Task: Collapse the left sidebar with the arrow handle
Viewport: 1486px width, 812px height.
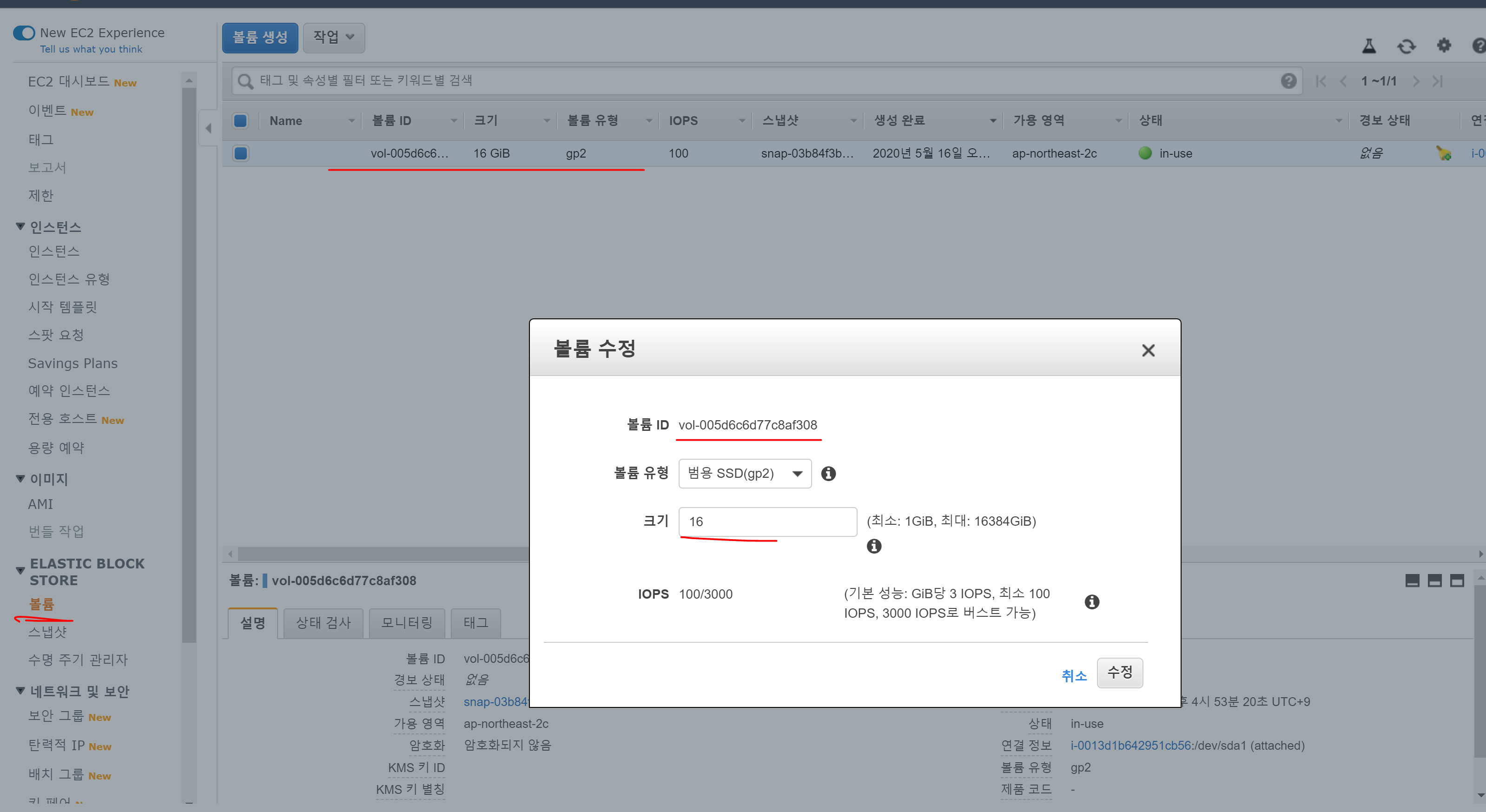Action: tap(208, 128)
